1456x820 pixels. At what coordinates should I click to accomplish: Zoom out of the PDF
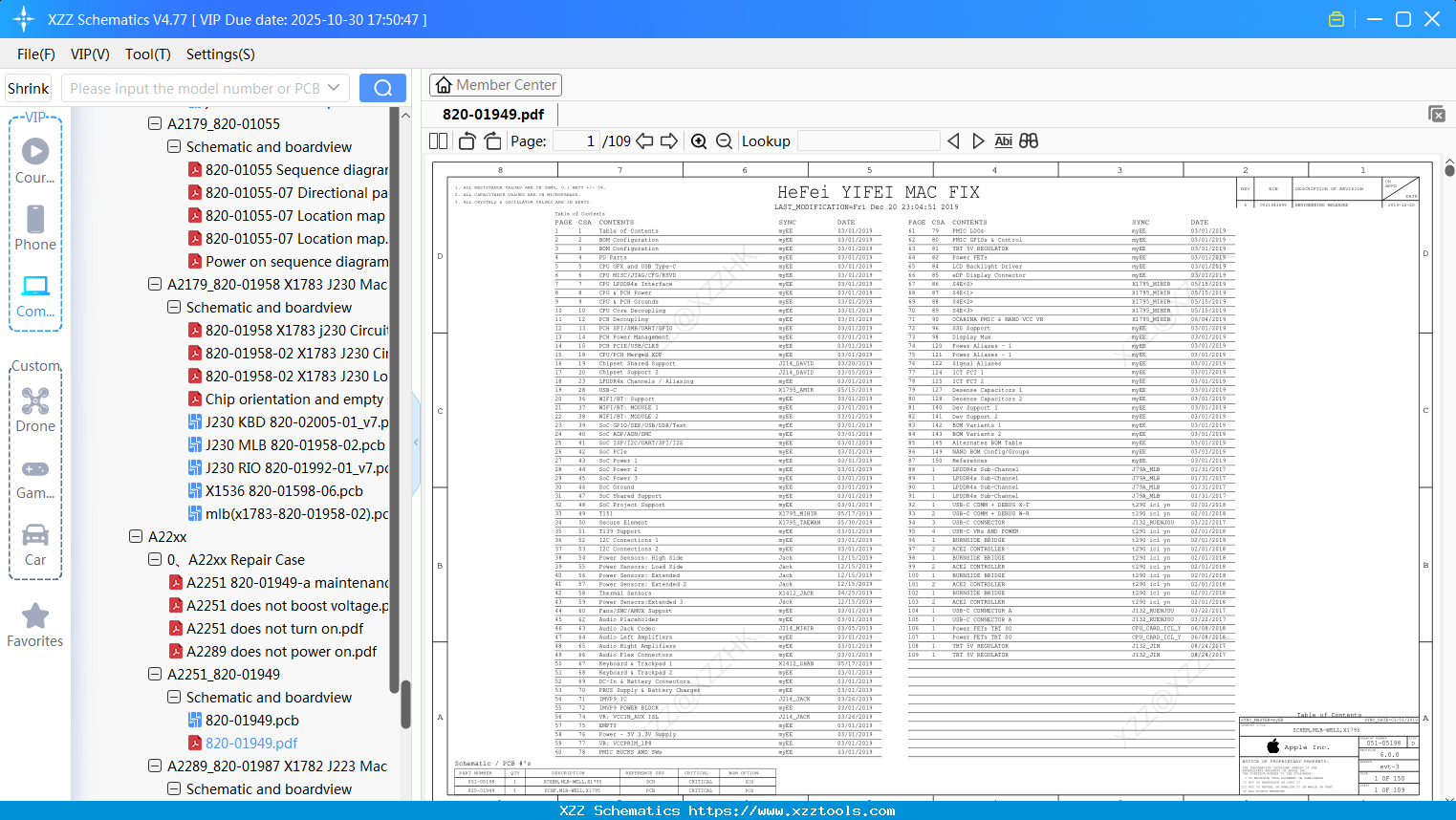[725, 141]
